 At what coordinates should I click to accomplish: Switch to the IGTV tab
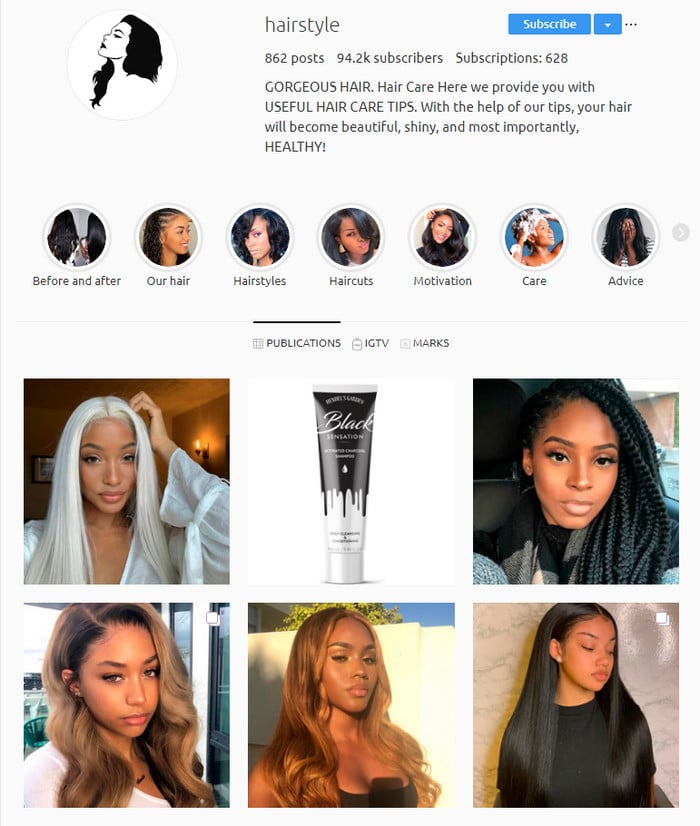point(370,343)
